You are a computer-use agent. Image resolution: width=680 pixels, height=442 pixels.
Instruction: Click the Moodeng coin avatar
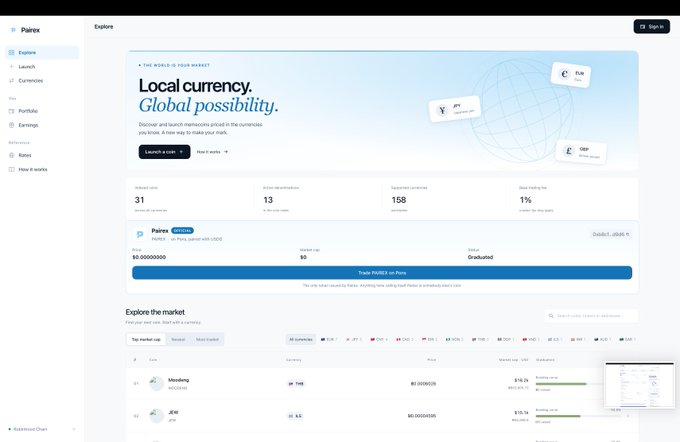click(x=157, y=384)
